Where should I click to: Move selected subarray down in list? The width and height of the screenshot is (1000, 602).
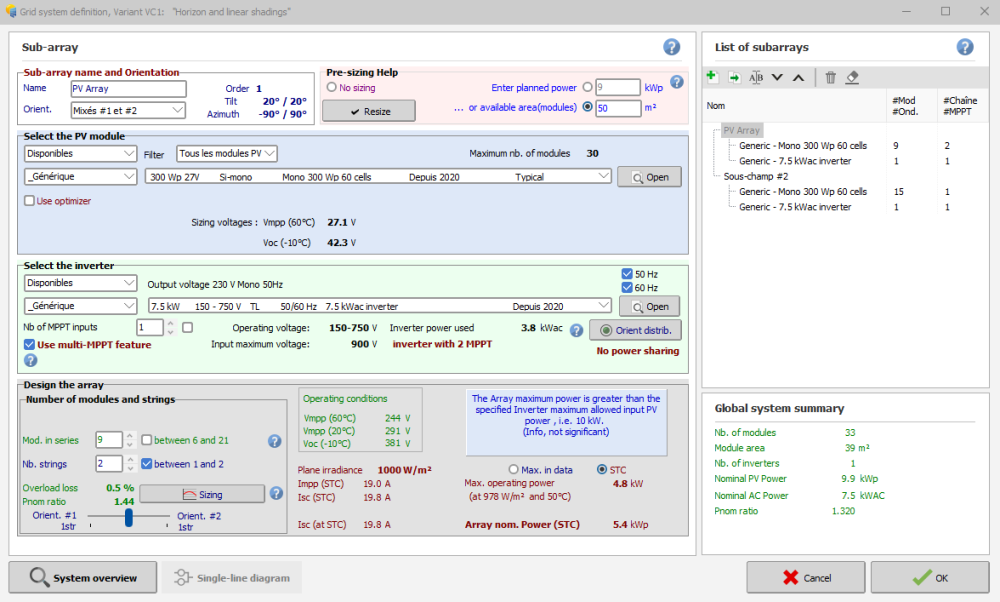pos(777,77)
